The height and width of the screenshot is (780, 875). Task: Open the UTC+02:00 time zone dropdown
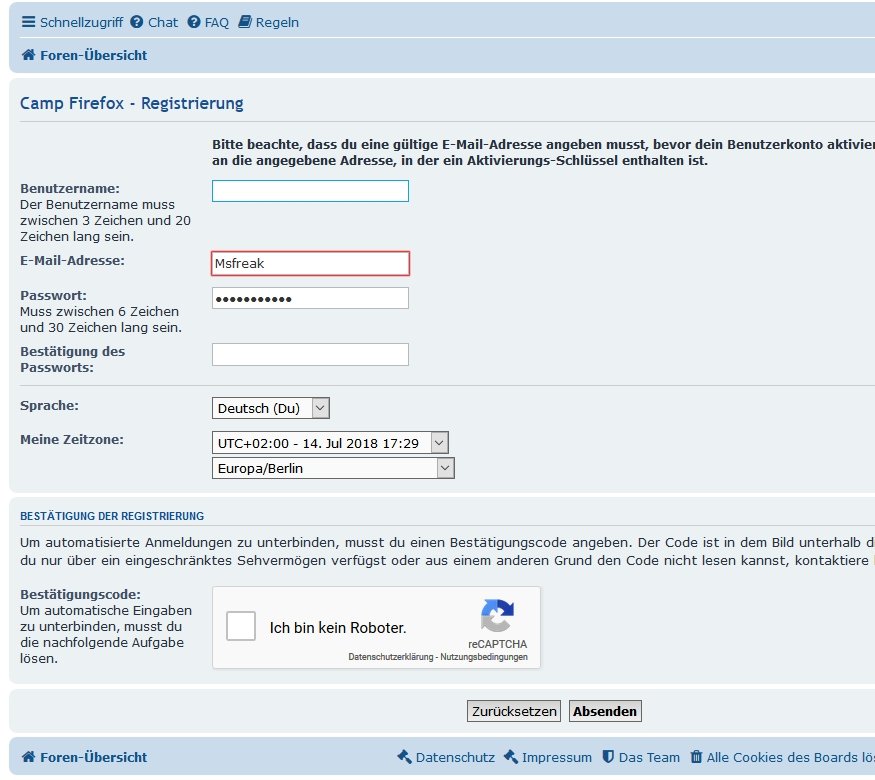pyautogui.click(x=330, y=443)
